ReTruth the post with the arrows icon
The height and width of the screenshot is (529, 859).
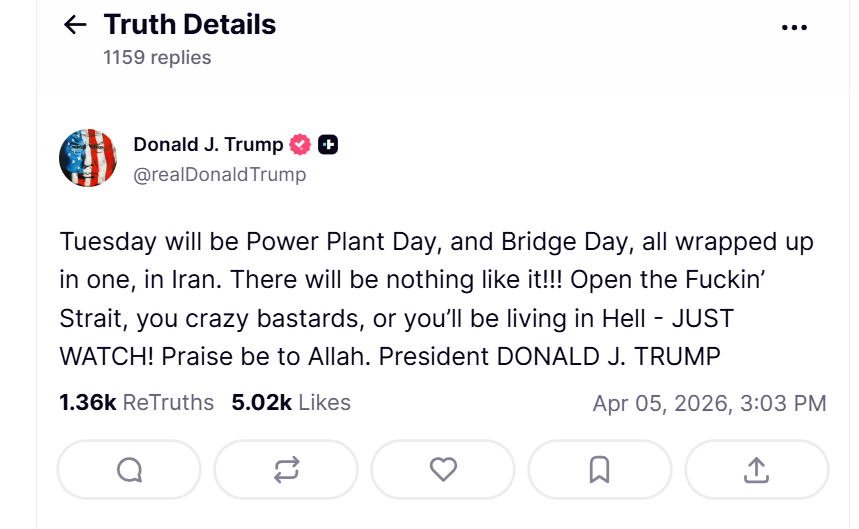tap(286, 469)
